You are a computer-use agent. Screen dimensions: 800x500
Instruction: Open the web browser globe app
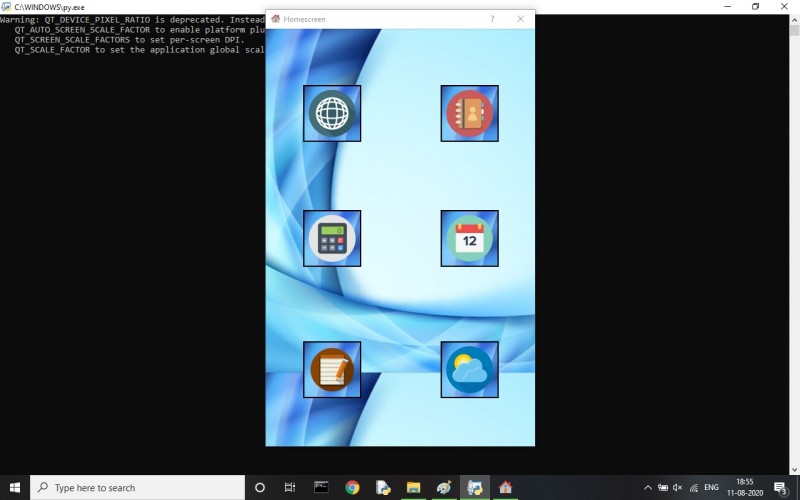point(332,113)
